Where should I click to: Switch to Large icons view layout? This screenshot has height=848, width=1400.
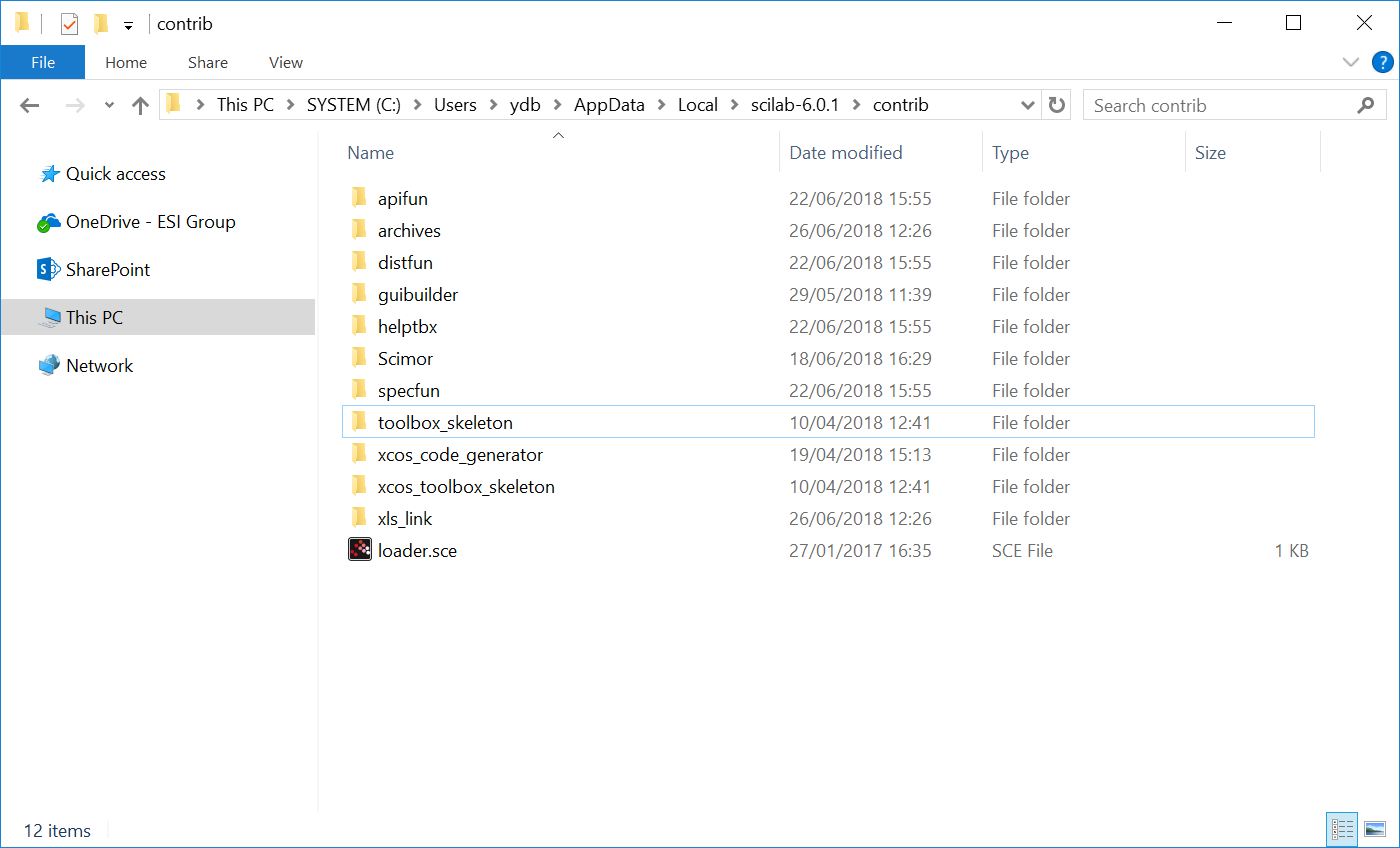point(1375,829)
